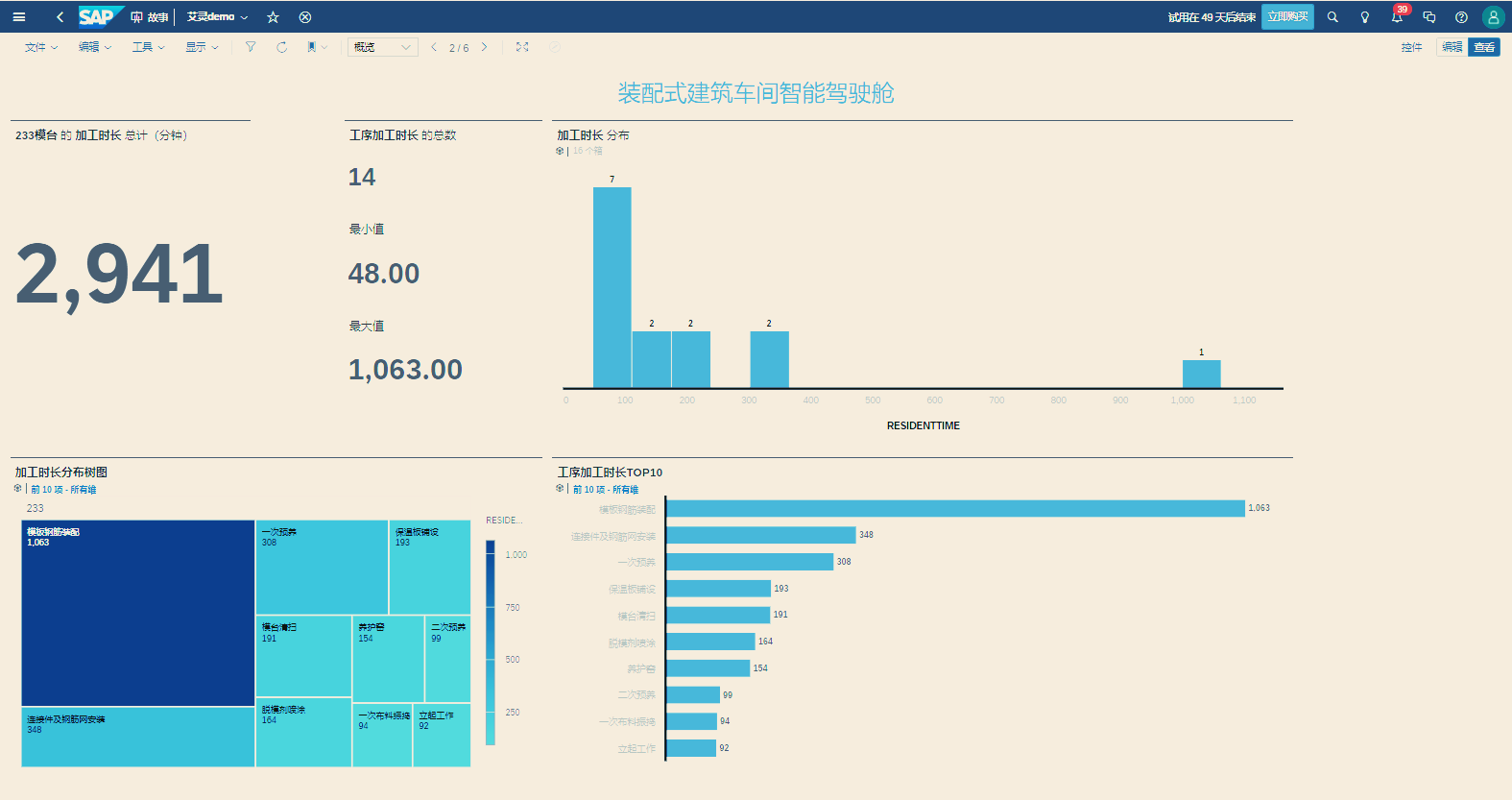Open the help question mark icon
The width and height of the screenshot is (1512, 800).
coord(1461,17)
